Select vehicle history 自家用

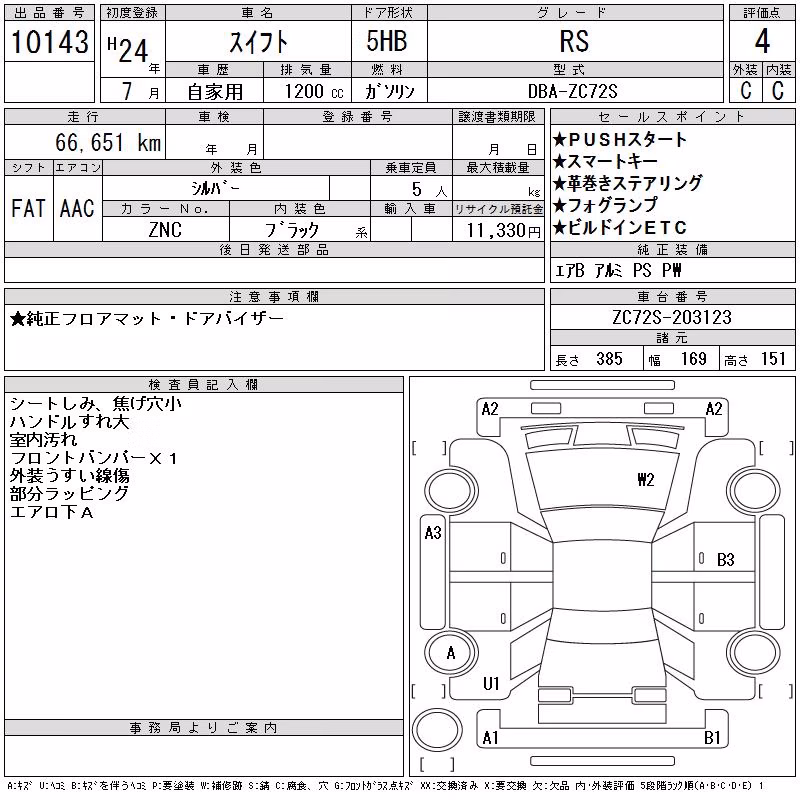pyautogui.click(x=215, y=92)
